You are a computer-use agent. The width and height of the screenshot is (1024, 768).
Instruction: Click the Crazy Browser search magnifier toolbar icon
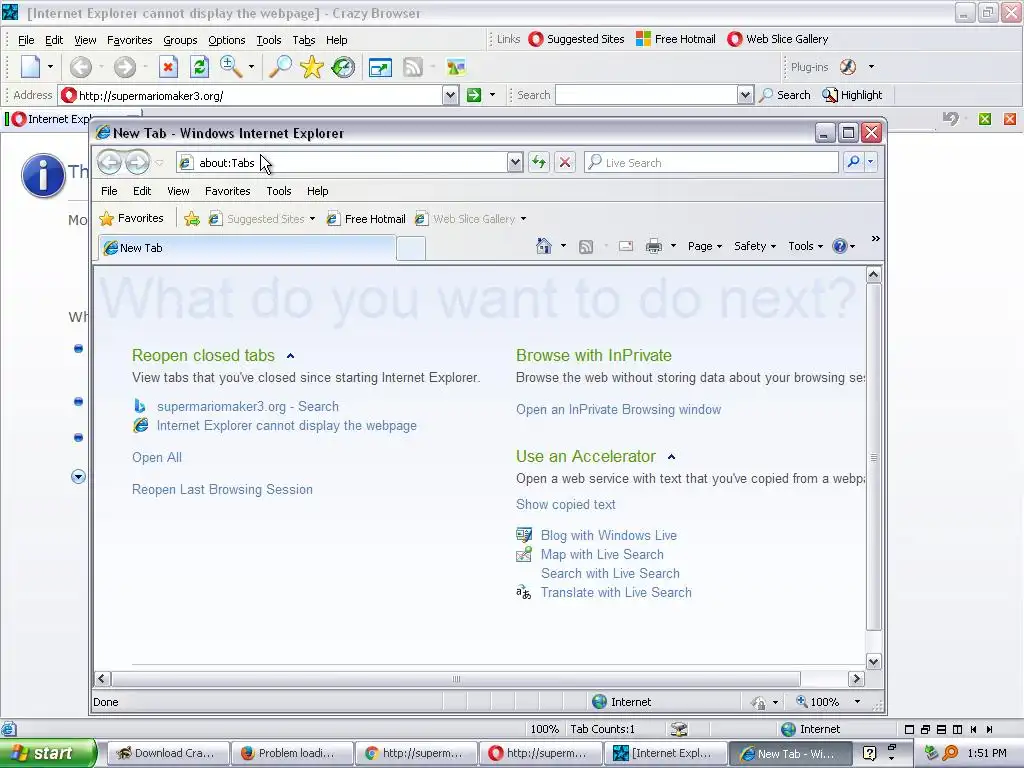click(281, 67)
